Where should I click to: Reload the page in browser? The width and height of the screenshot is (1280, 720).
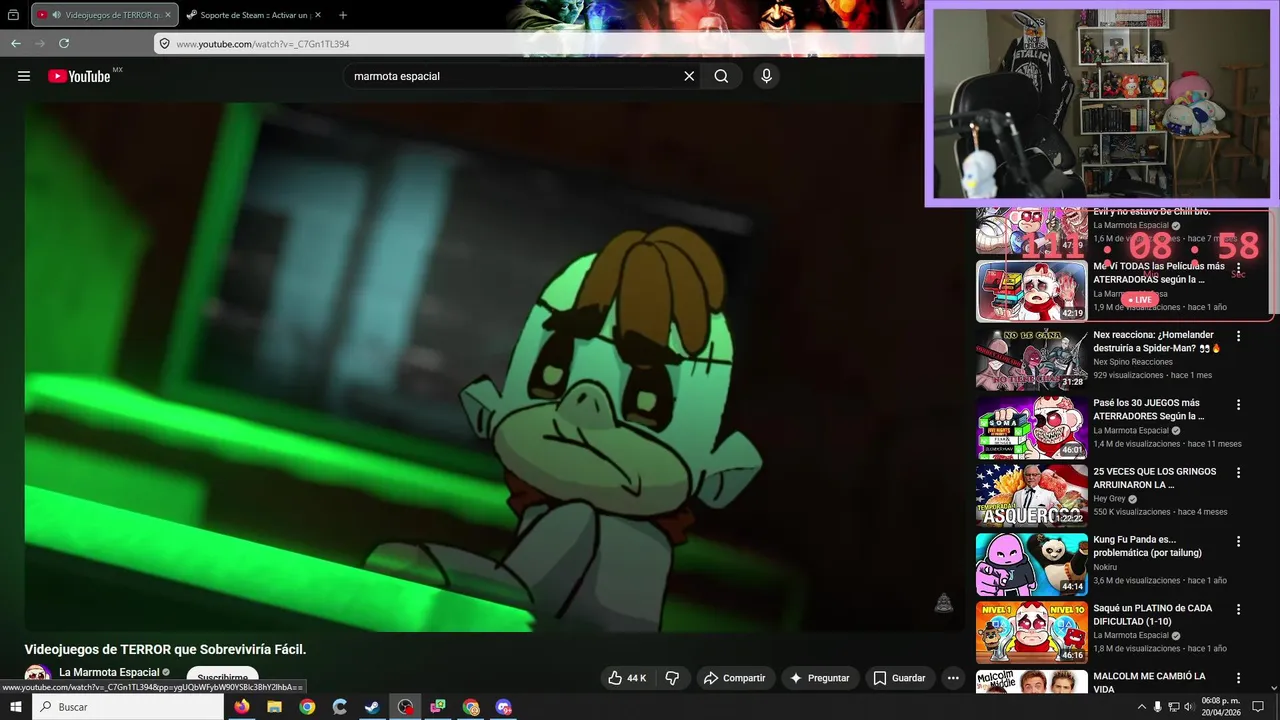click(x=64, y=43)
